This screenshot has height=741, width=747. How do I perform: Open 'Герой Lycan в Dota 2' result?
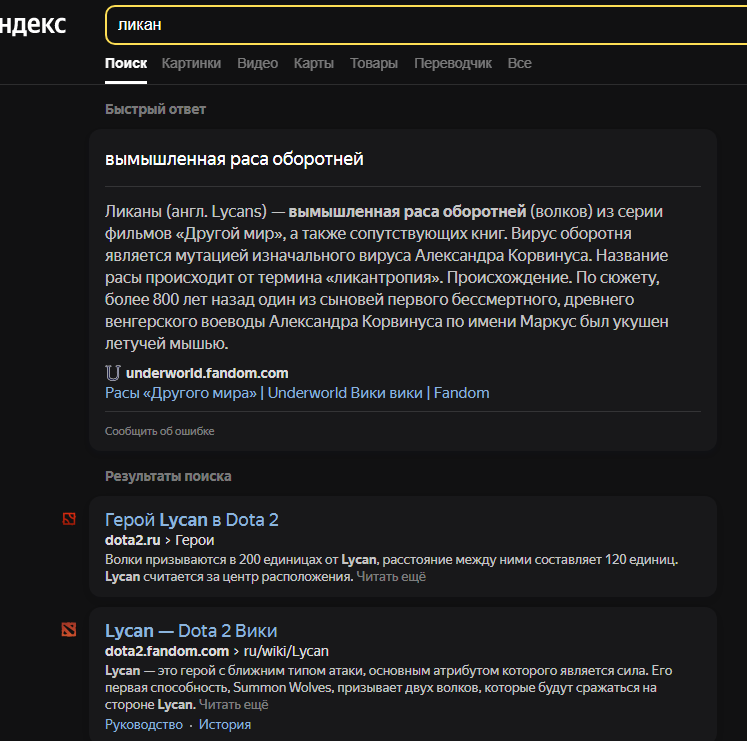(192, 519)
